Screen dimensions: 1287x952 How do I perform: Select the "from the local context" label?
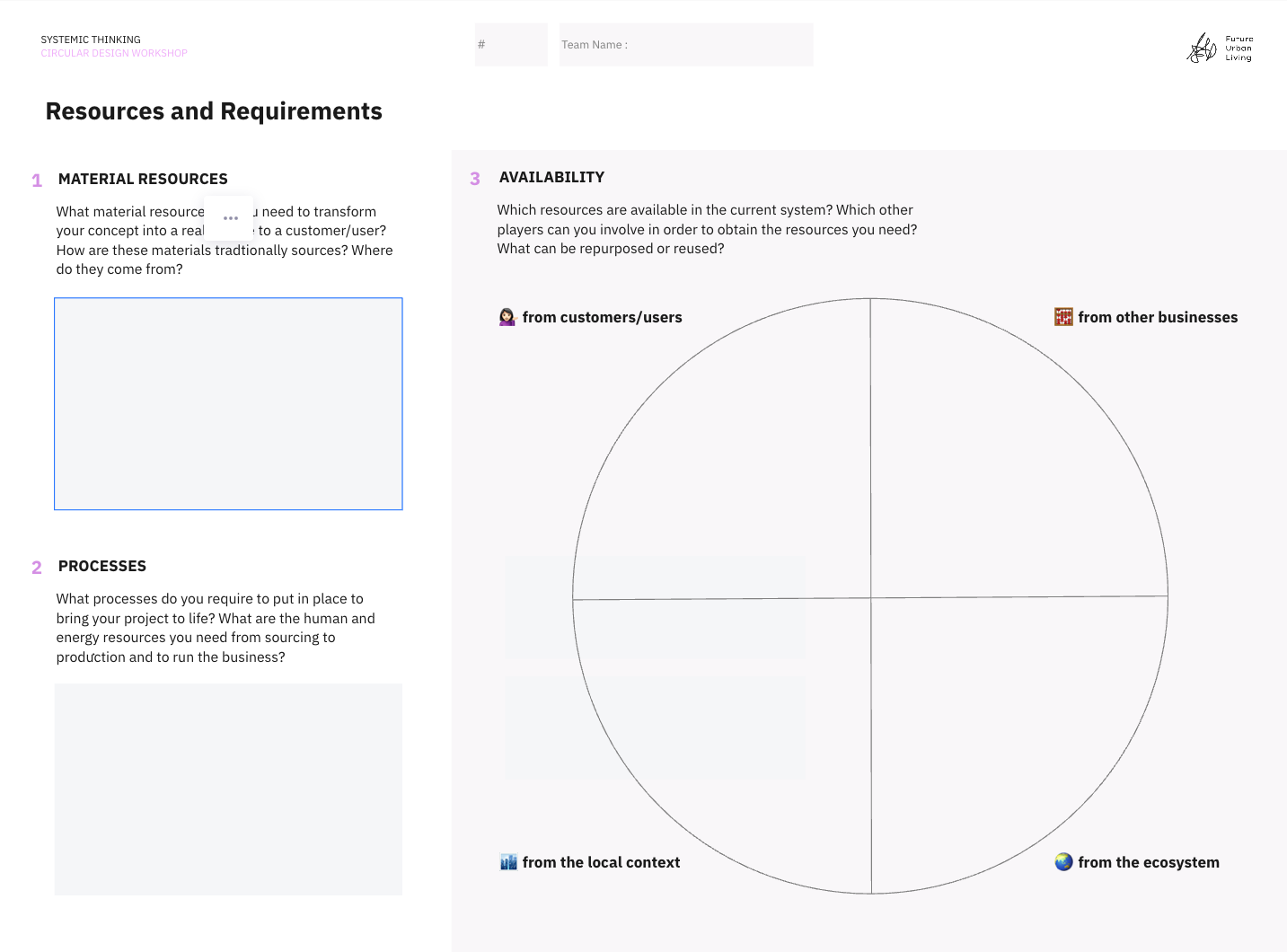(x=601, y=862)
